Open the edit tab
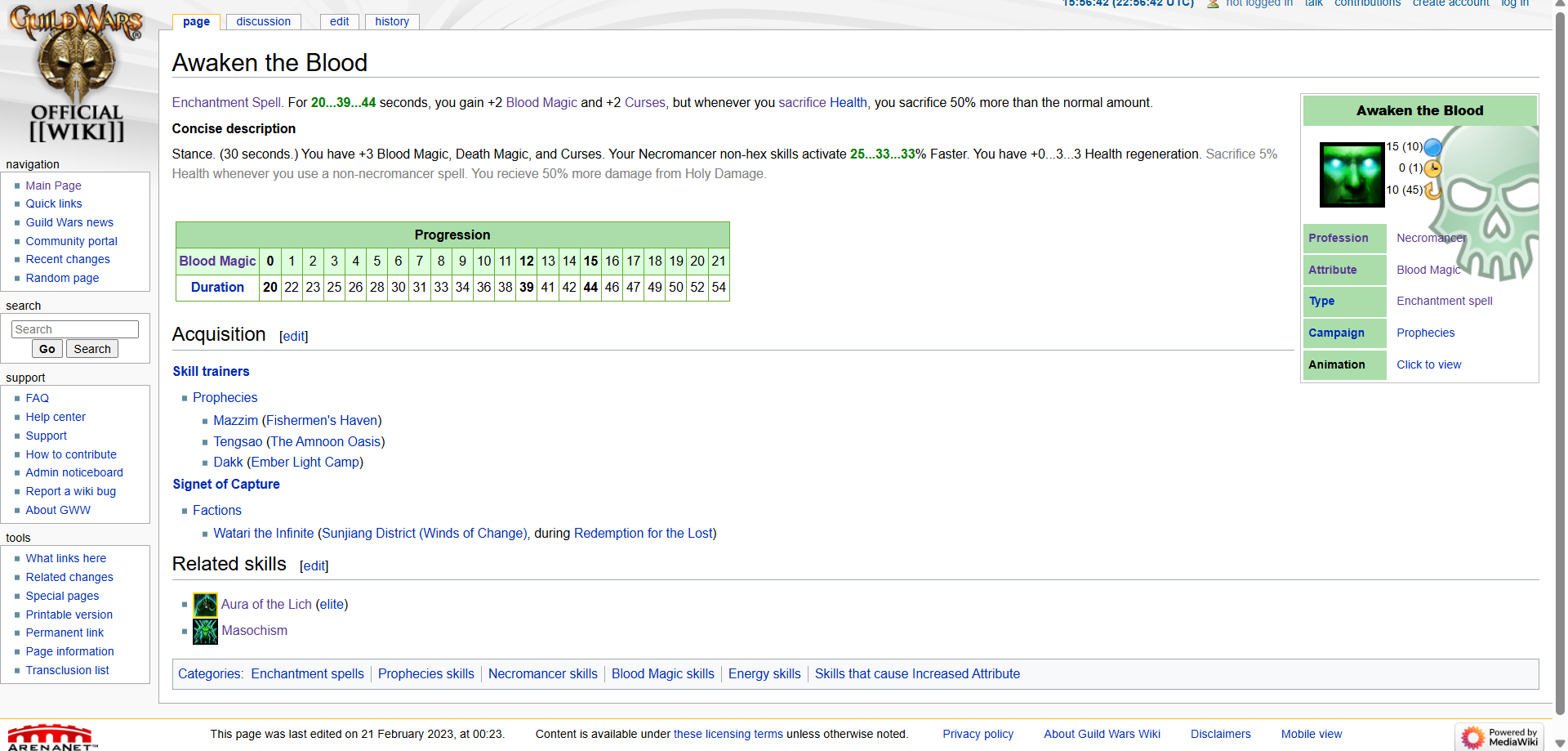Image resolution: width=1568 pixels, height=751 pixels. click(340, 21)
